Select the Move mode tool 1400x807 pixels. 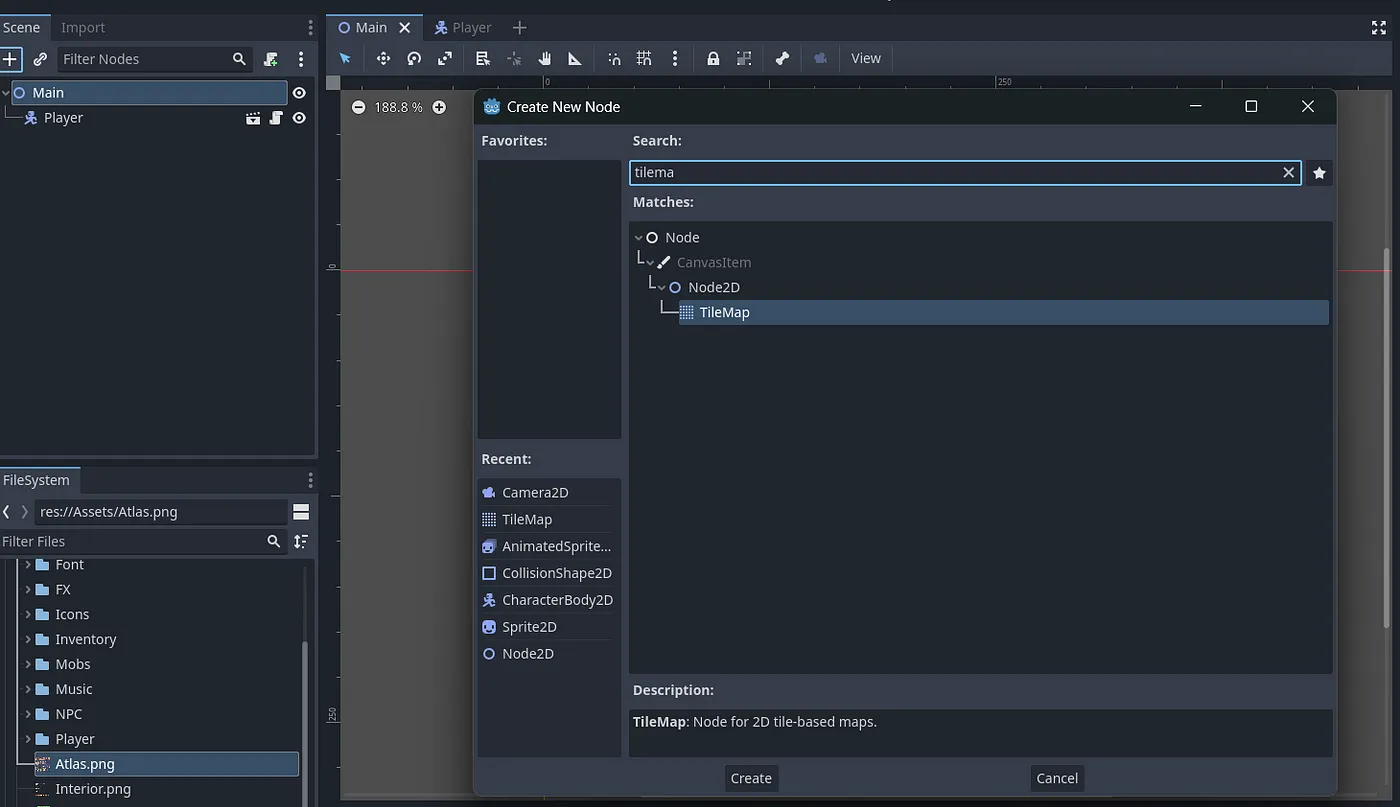tap(383, 59)
